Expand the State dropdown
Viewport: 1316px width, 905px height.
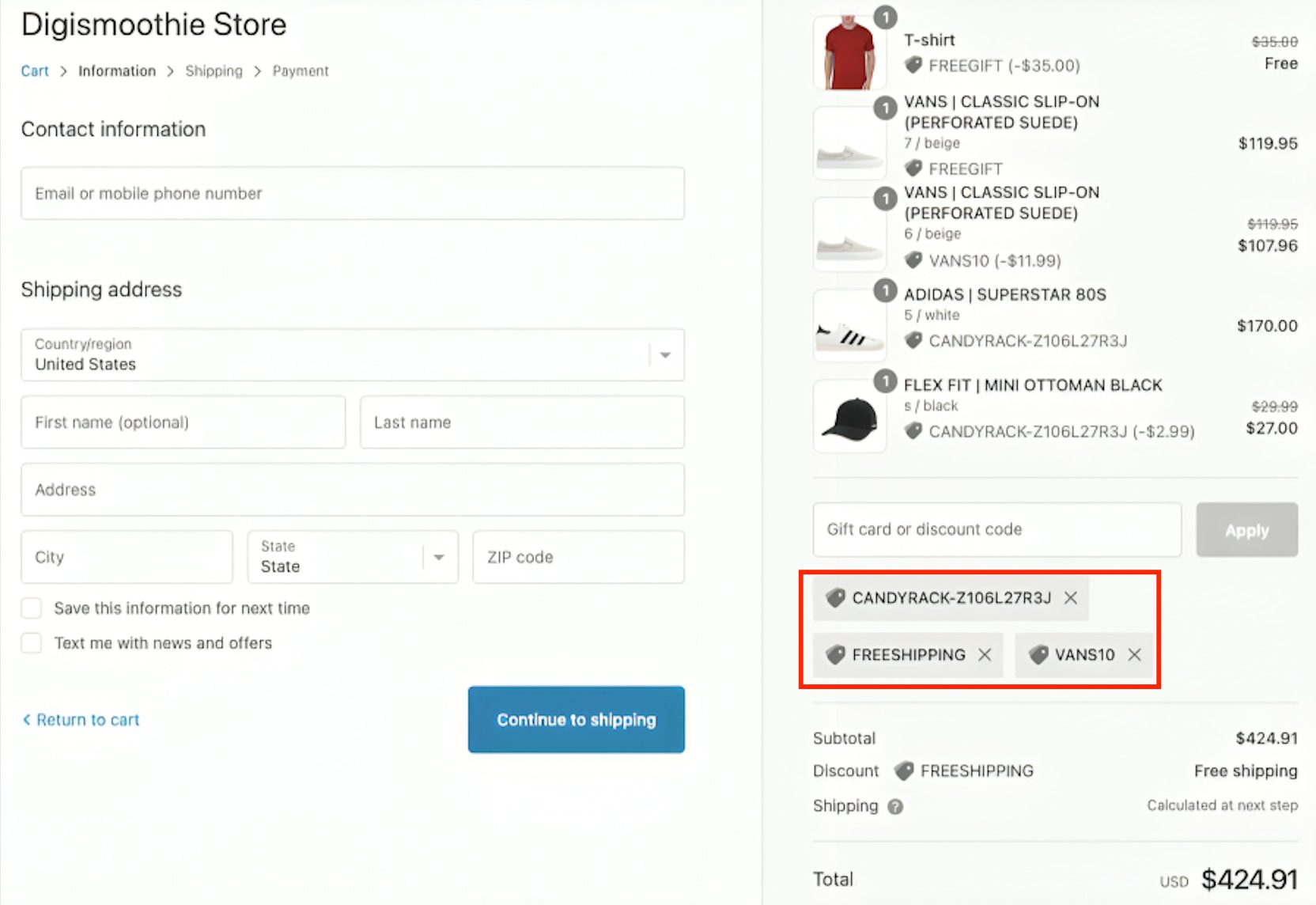(x=352, y=557)
